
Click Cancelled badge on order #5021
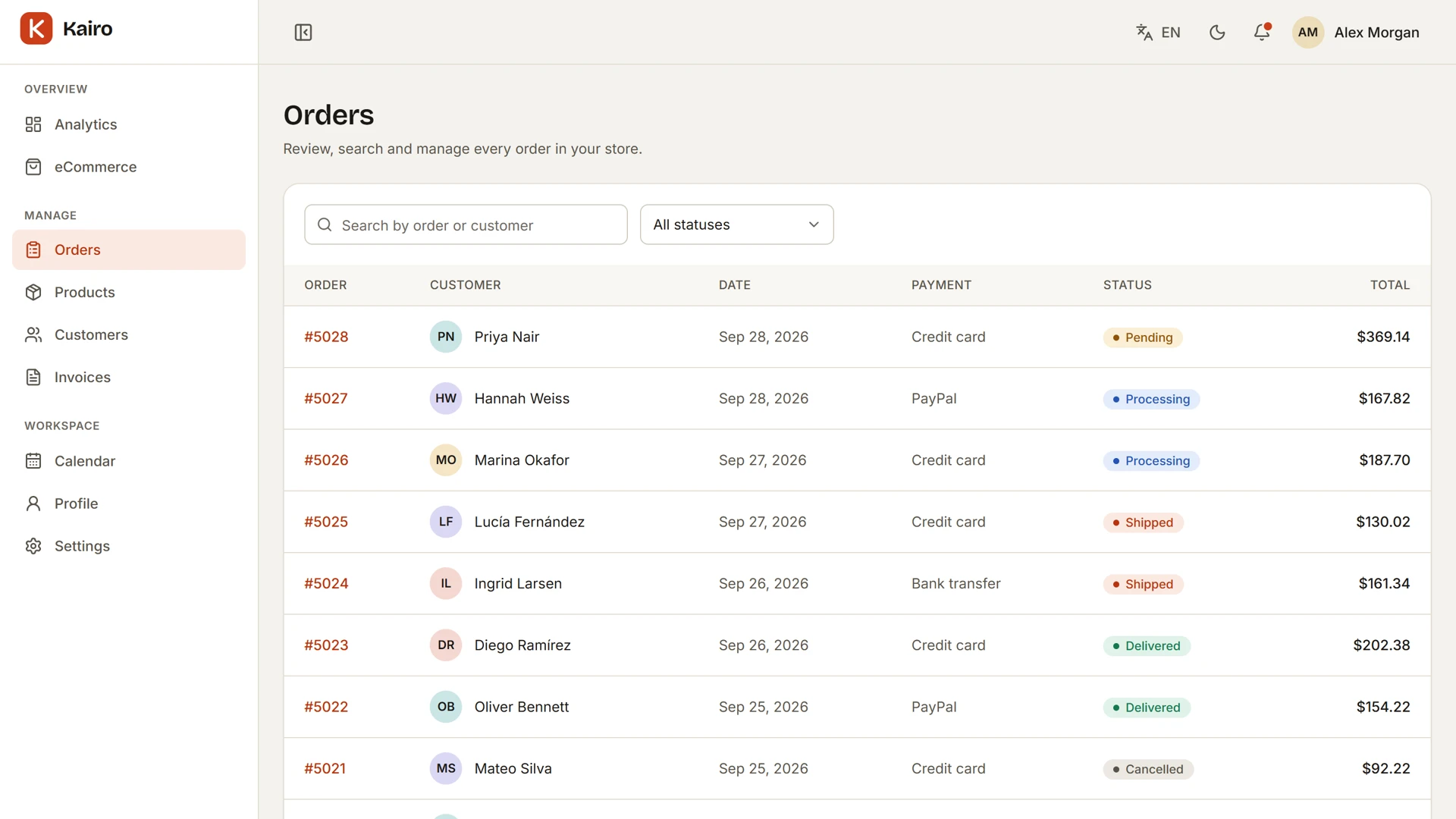pos(1148,769)
